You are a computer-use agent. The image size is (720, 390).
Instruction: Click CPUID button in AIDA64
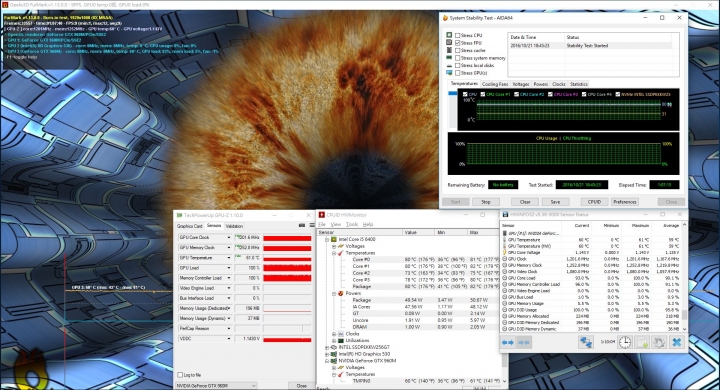click(594, 202)
